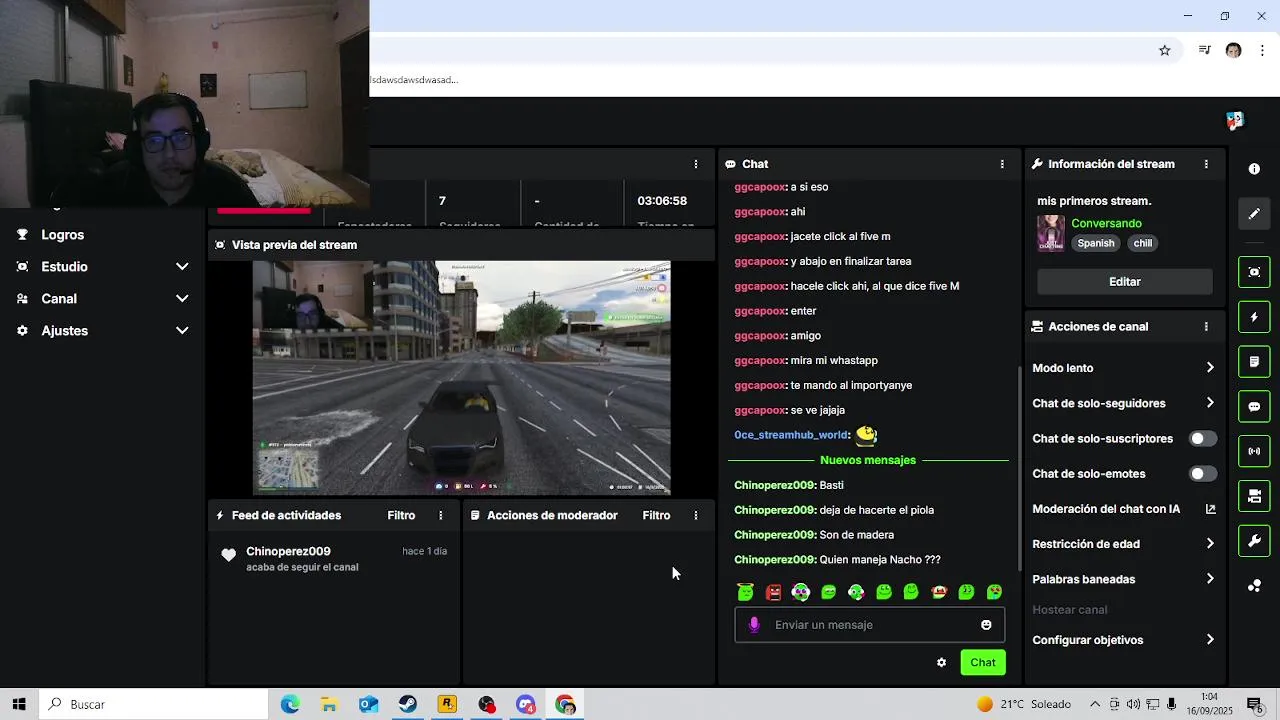The width and height of the screenshot is (1280, 720).
Task: Click the Windows Buscar search box
Action: [153, 704]
